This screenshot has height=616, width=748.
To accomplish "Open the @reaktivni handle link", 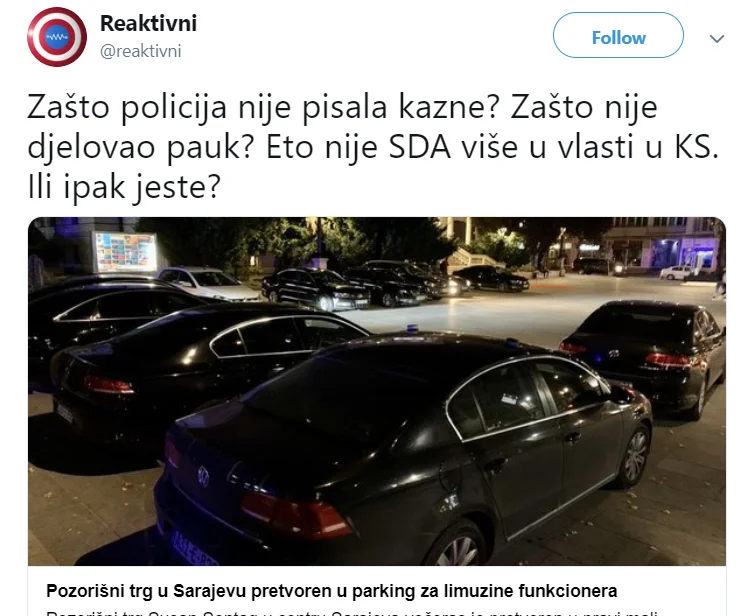I will coord(141,51).
